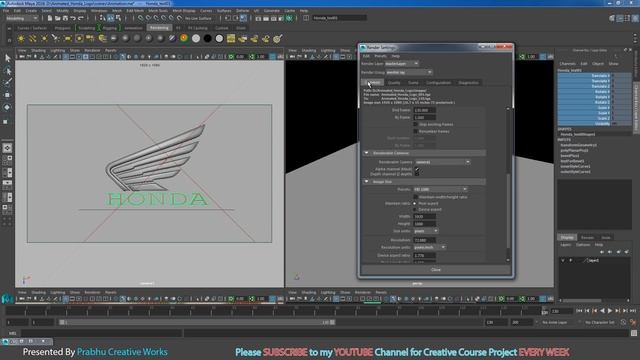This screenshot has height=360, width=640.
Task: Click the Width input field in Image Size
Action: (424, 217)
